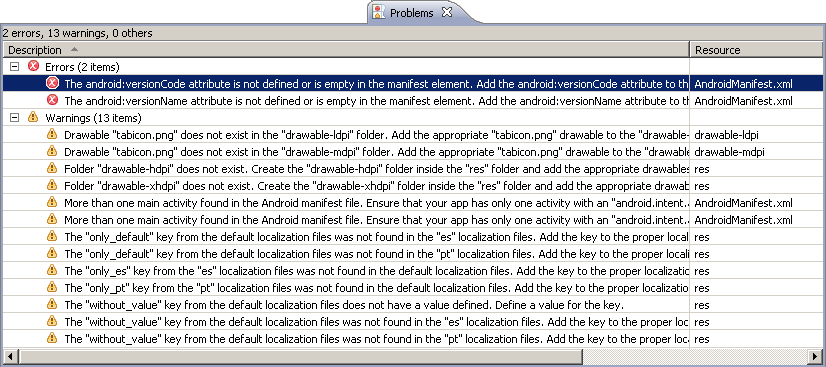Click the horizontal scrollbar right arrow

point(815,356)
